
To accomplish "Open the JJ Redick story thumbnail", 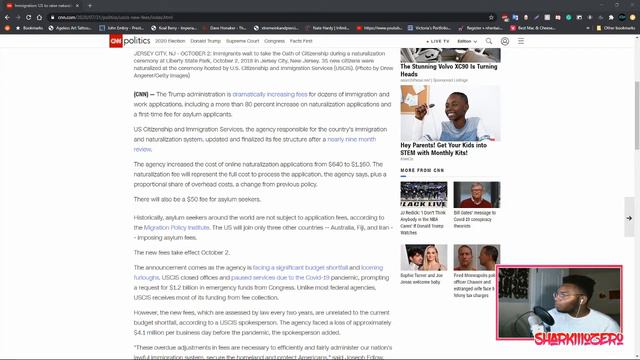I will tap(424, 195).
